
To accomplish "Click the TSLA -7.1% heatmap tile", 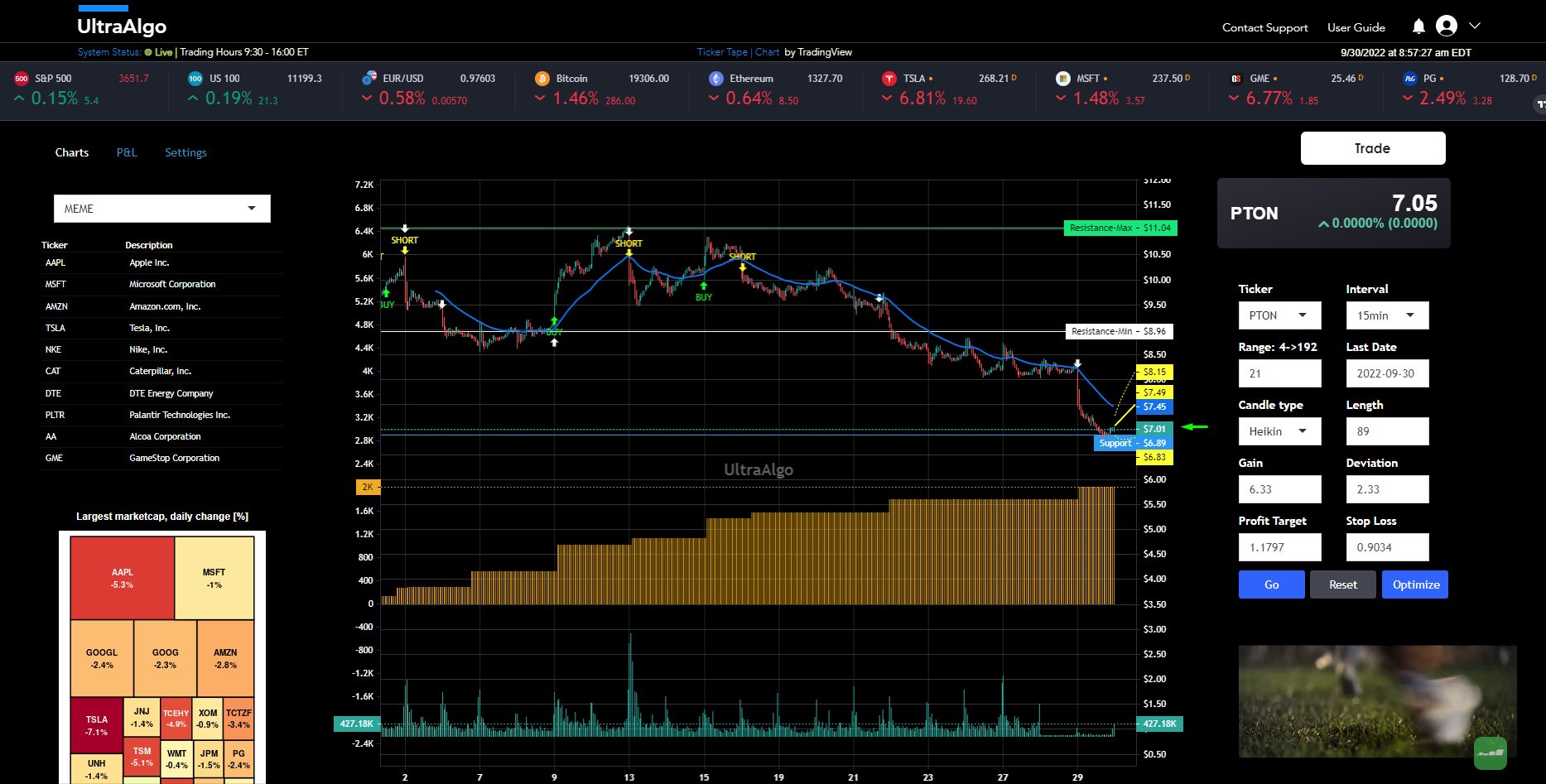I will [97, 725].
